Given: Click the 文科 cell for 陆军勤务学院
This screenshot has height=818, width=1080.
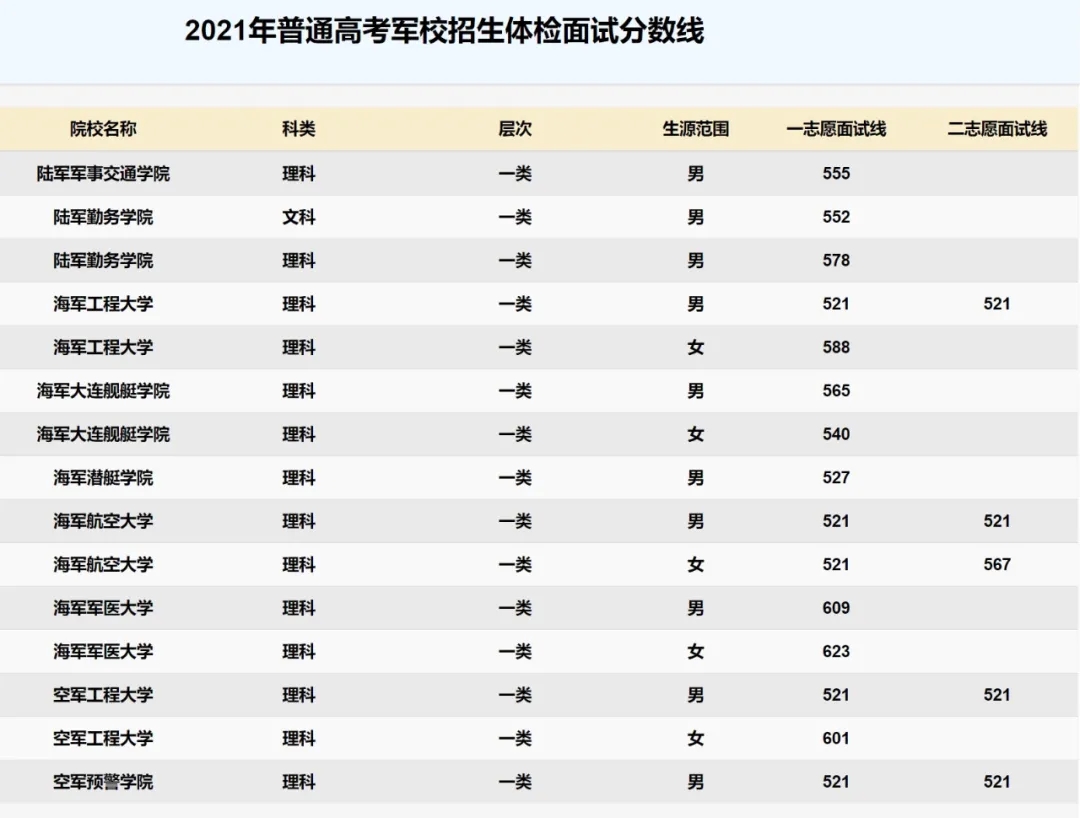Looking at the screenshot, I should (x=299, y=217).
